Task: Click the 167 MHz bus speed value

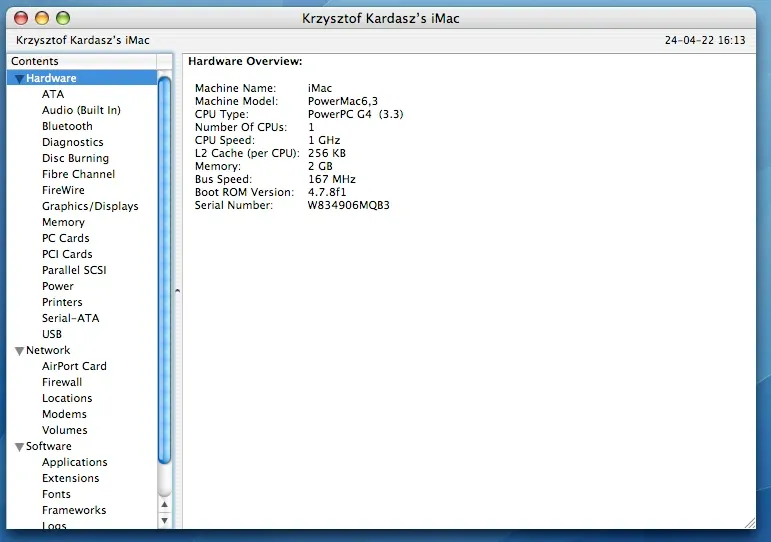Action: coord(332,179)
